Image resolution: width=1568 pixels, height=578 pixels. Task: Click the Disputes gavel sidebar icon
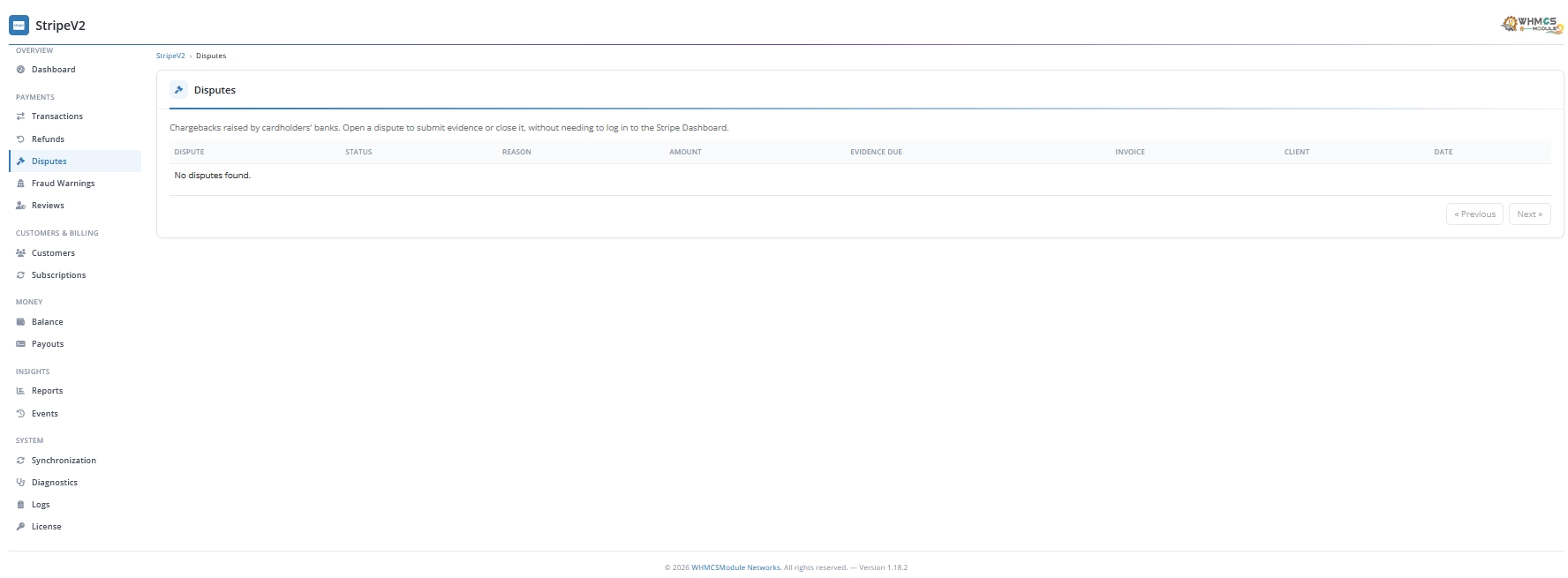(x=21, y=161)
